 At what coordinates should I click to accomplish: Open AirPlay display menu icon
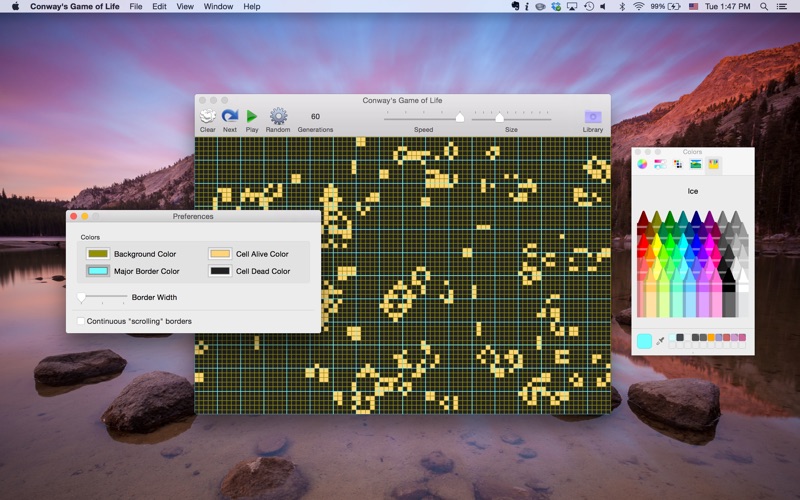tap(572, 6)
